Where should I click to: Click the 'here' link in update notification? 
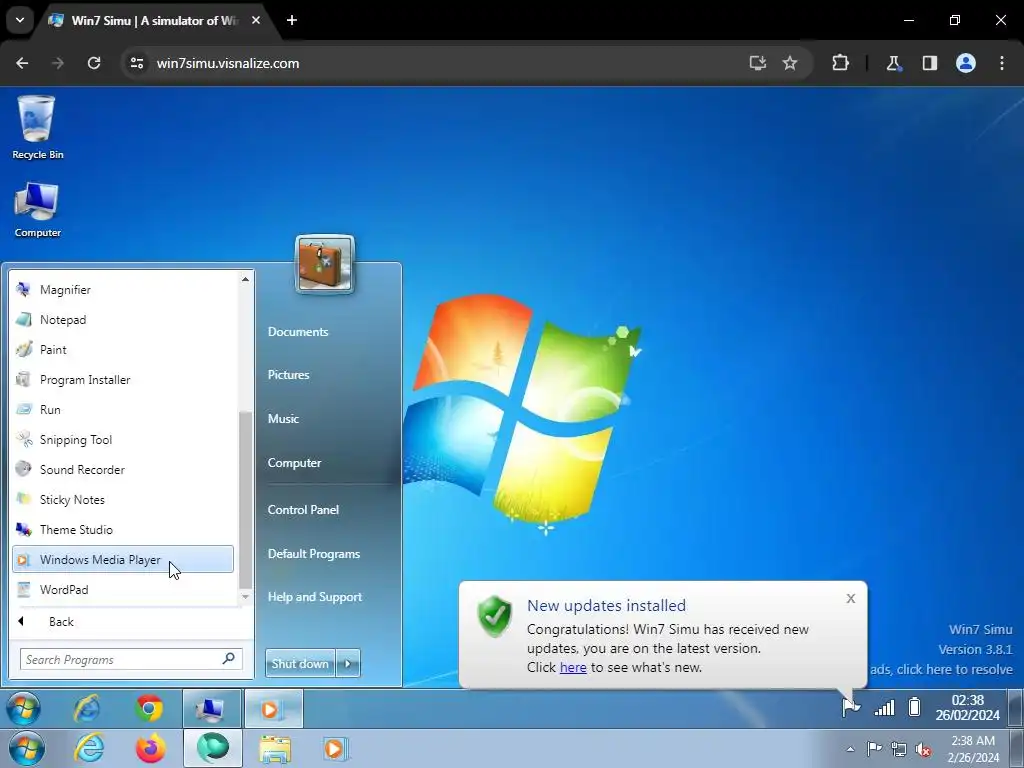point(573,667)
